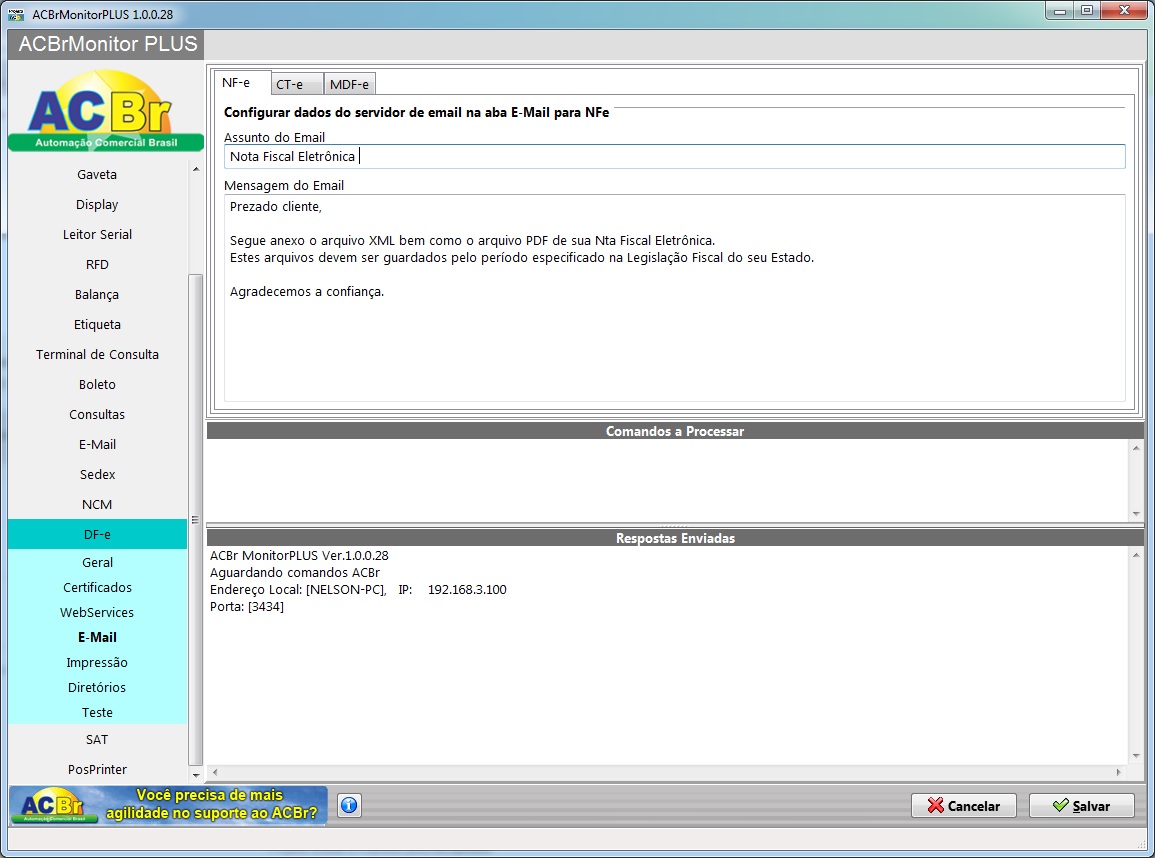Viewport: 1155px width, 858px height.
Task: Click Respostas Enviadas scroll down arrow
Action: pos(1137,756)
